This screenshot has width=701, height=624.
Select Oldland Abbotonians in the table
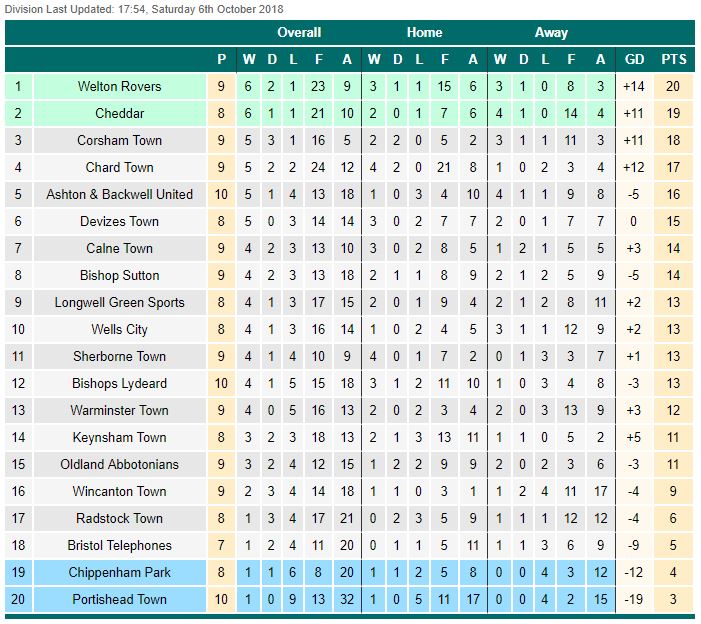click(119, 464)
